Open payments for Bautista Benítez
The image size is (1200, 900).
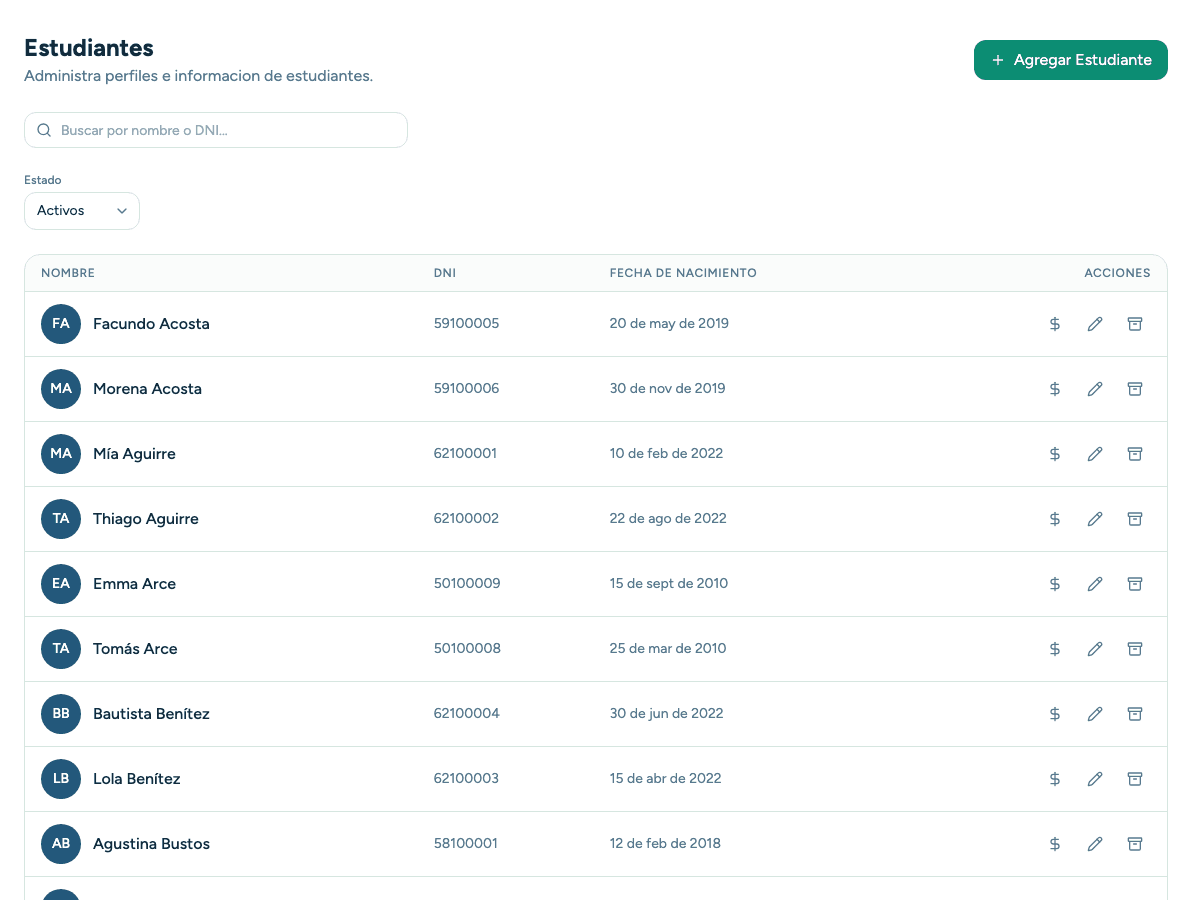(1055, 714)
